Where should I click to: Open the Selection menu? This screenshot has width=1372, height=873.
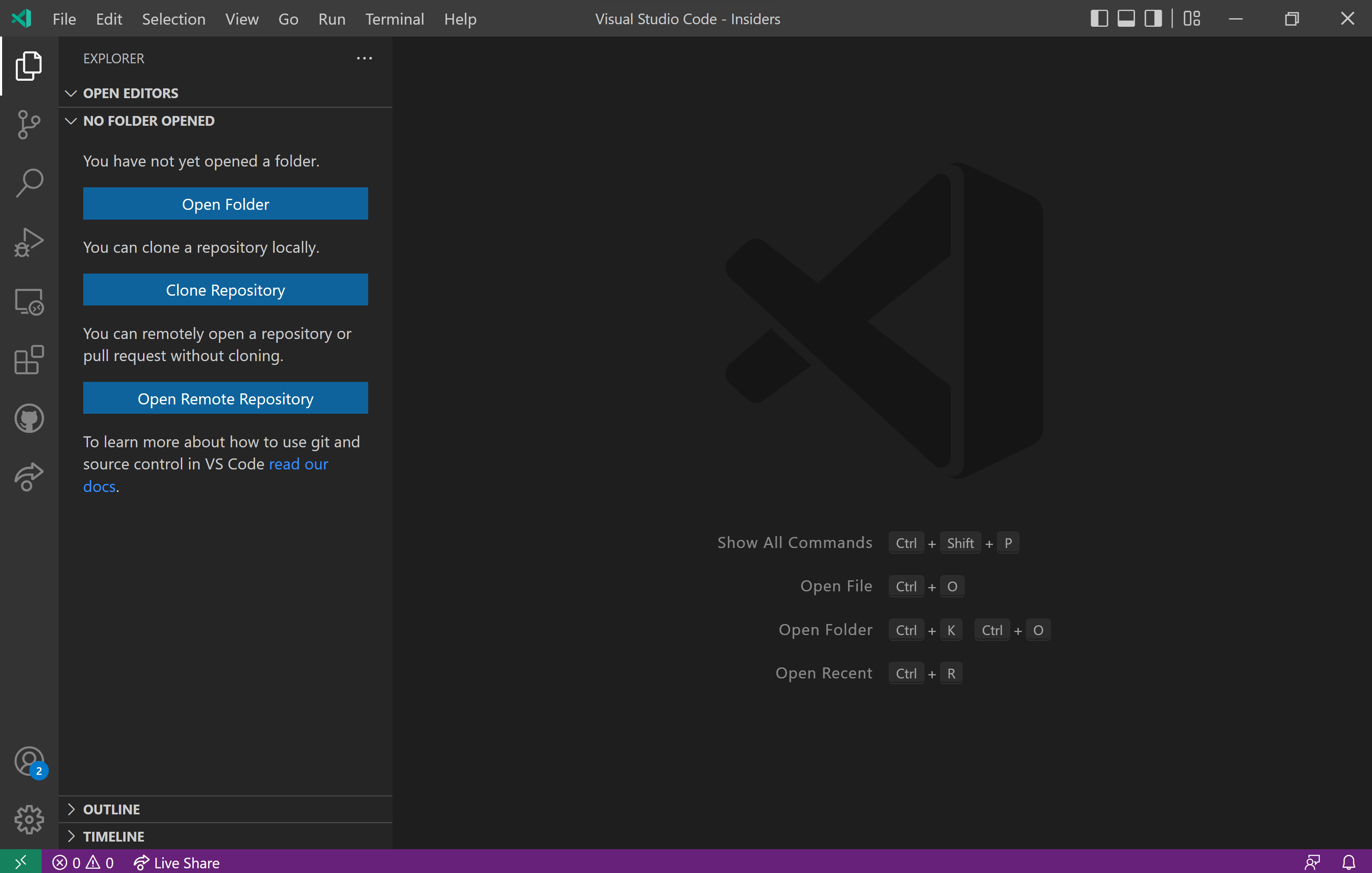[173, 19]
